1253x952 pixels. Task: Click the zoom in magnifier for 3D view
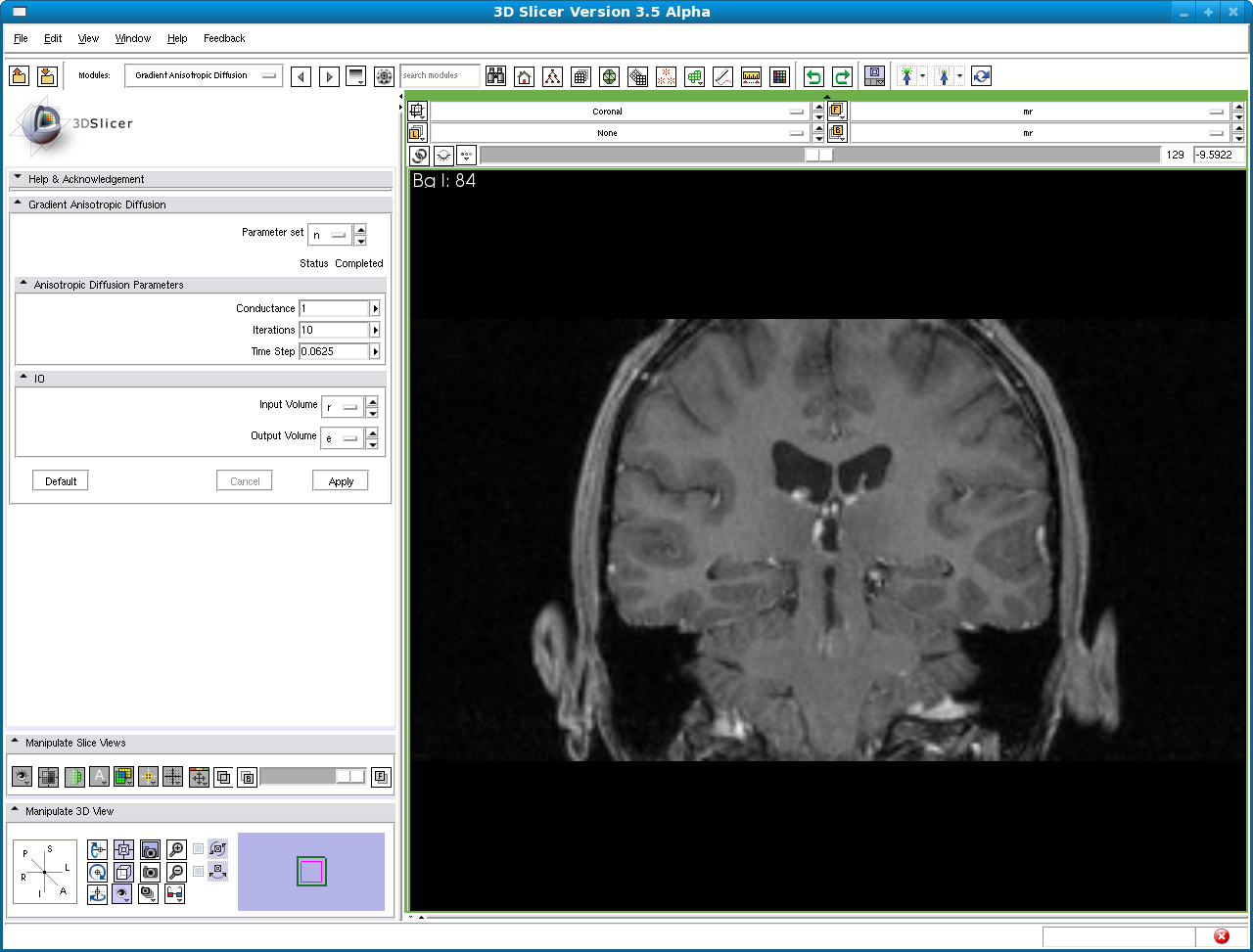click(x=176, y=849)
